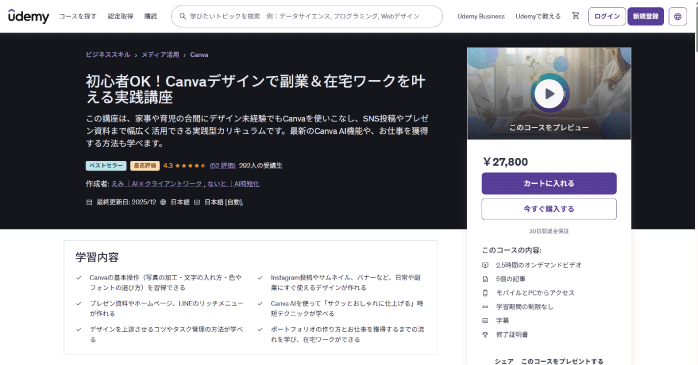Image resolution: width=698 pixels, height=365 pixels.
Task: Click checkmark beside プレゼン資料やホームページ item
Action: 79,304
